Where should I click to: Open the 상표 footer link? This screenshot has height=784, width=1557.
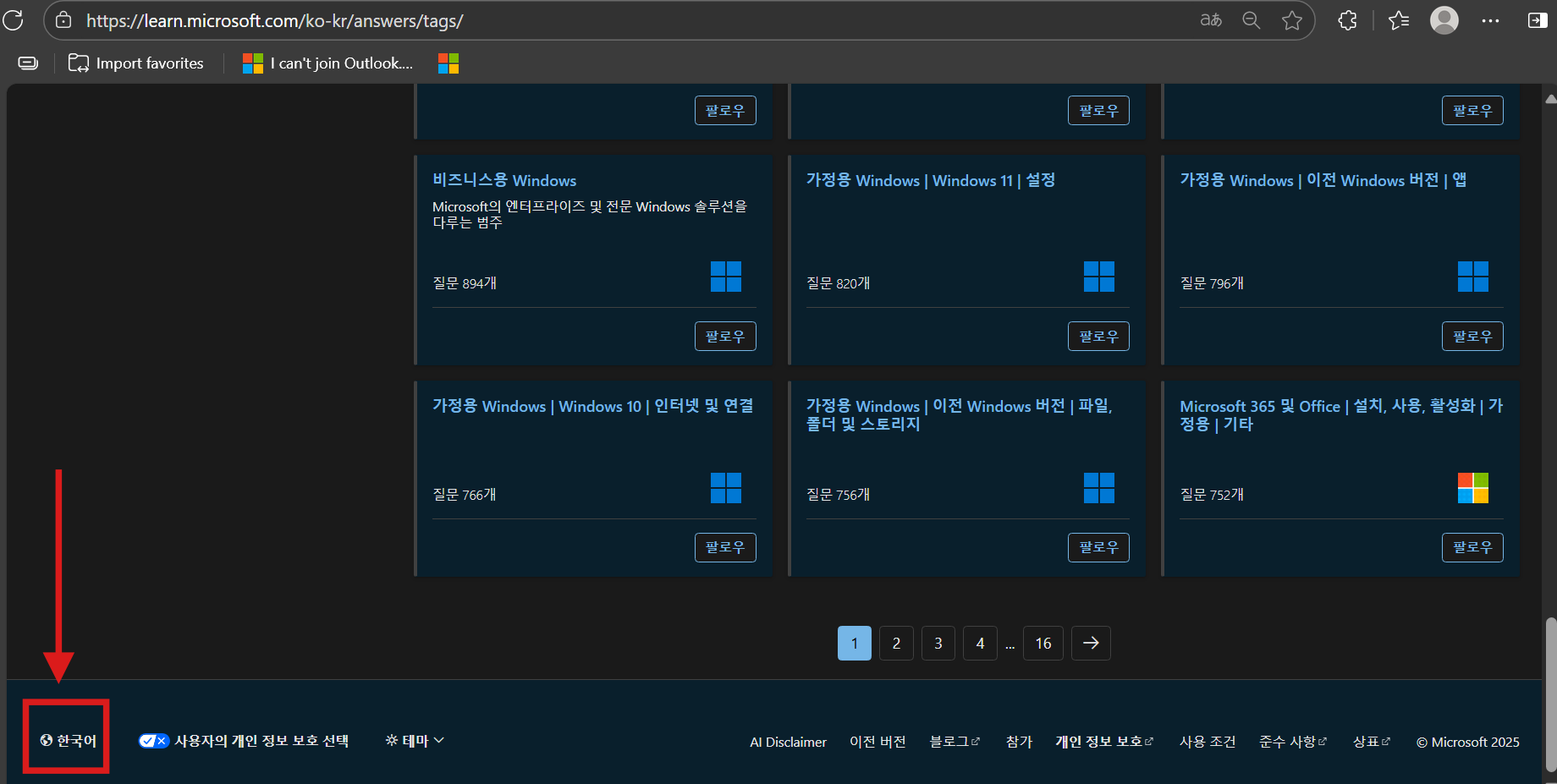pos(1372,742)
